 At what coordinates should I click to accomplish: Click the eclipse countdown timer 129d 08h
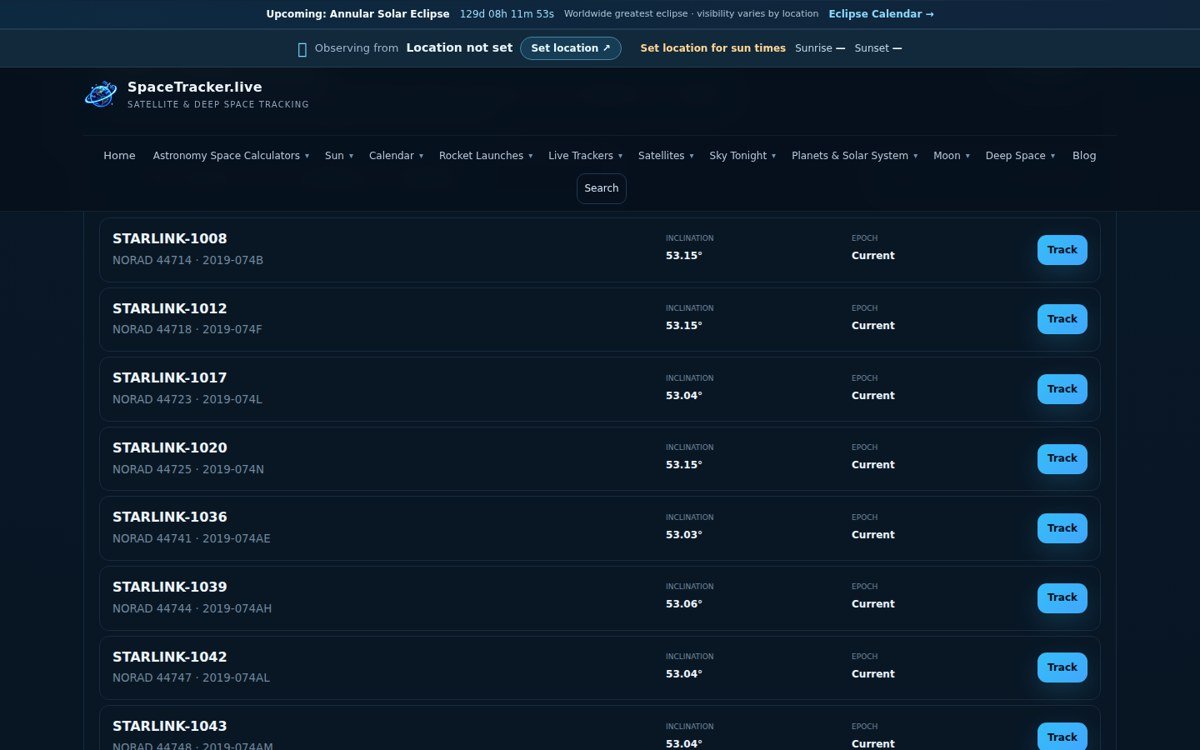tap(506, 14)
